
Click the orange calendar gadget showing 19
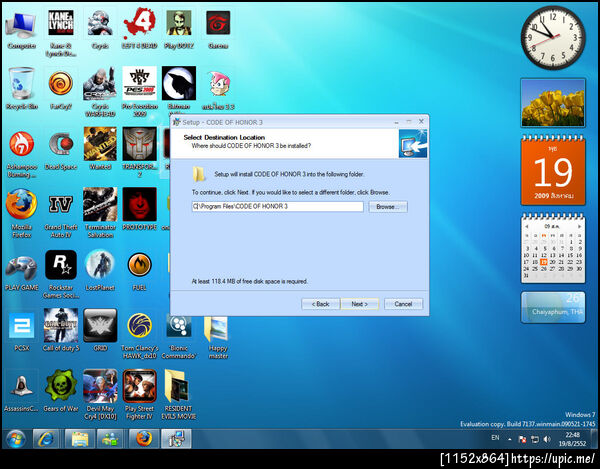(x=553, y=171)
